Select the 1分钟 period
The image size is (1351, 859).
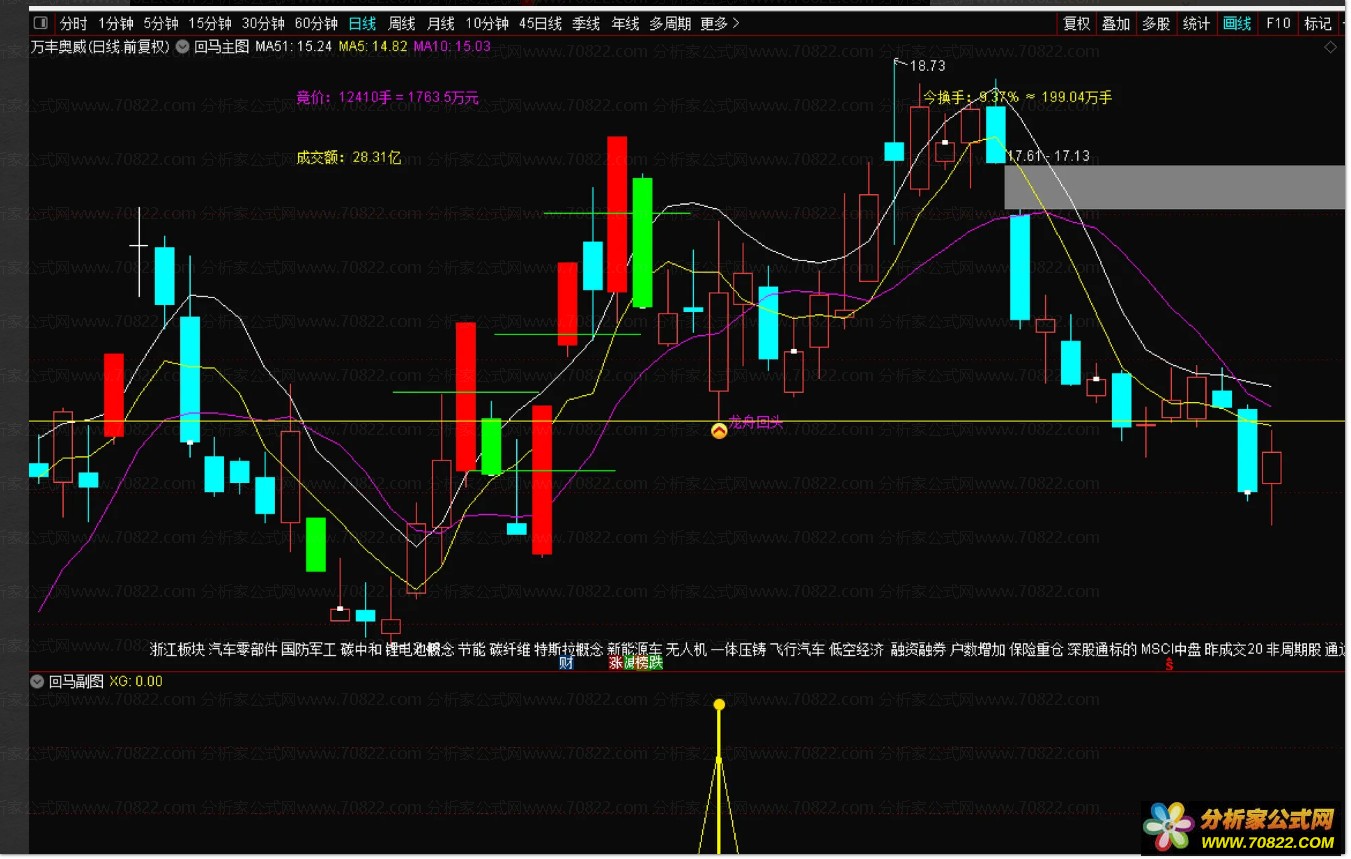click(116, 23)
